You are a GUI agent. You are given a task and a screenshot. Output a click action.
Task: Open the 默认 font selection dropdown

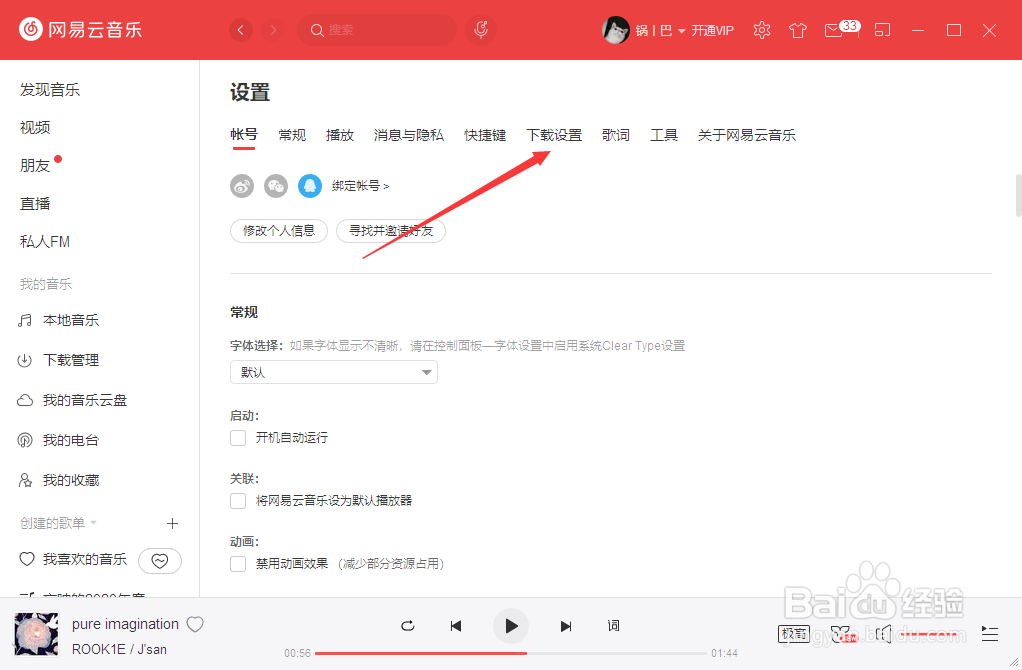pos(334,372)
